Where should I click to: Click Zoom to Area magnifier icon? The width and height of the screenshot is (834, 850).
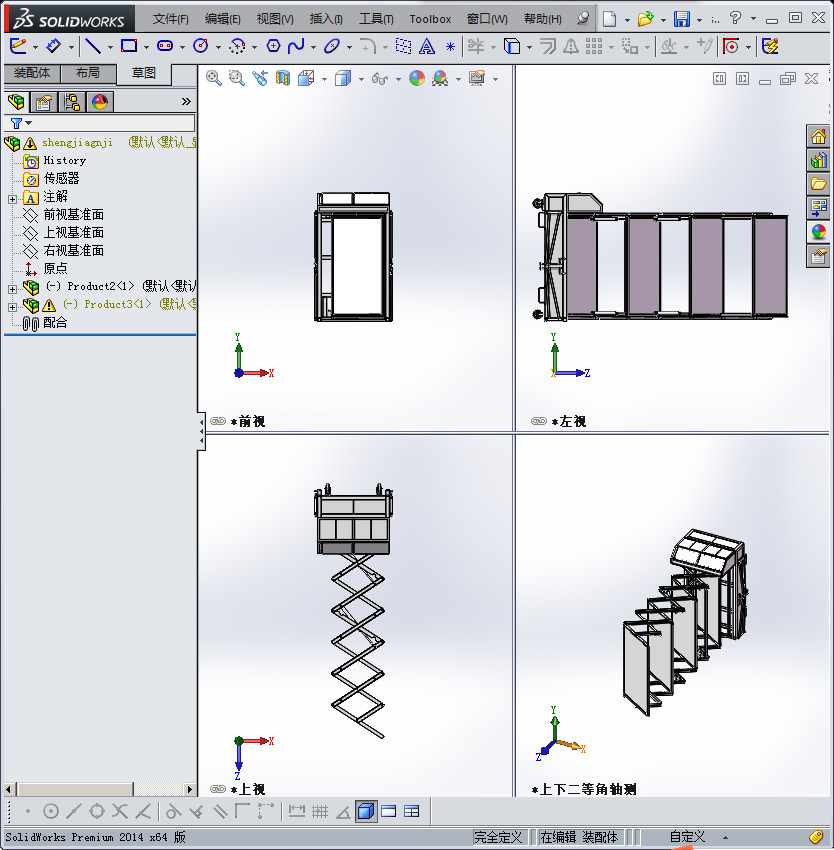236,79
